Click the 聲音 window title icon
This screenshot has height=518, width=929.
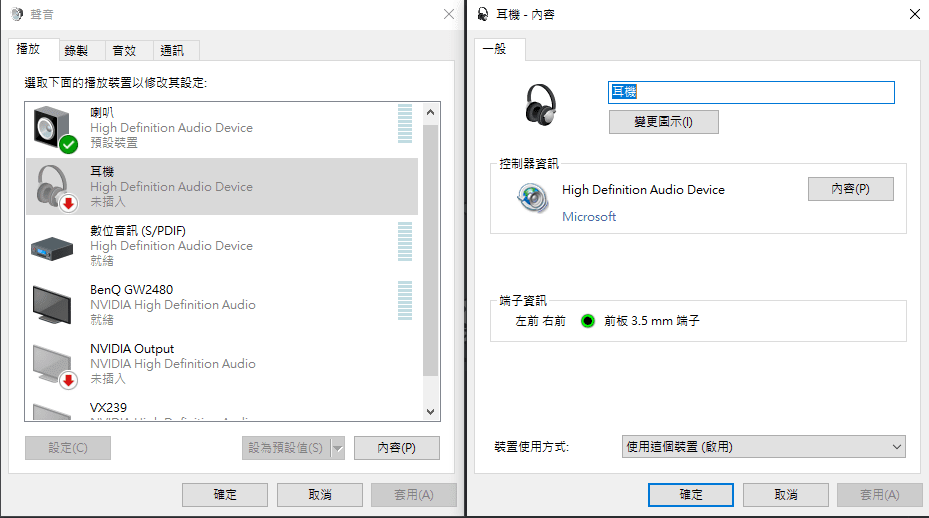click(17, 14)
